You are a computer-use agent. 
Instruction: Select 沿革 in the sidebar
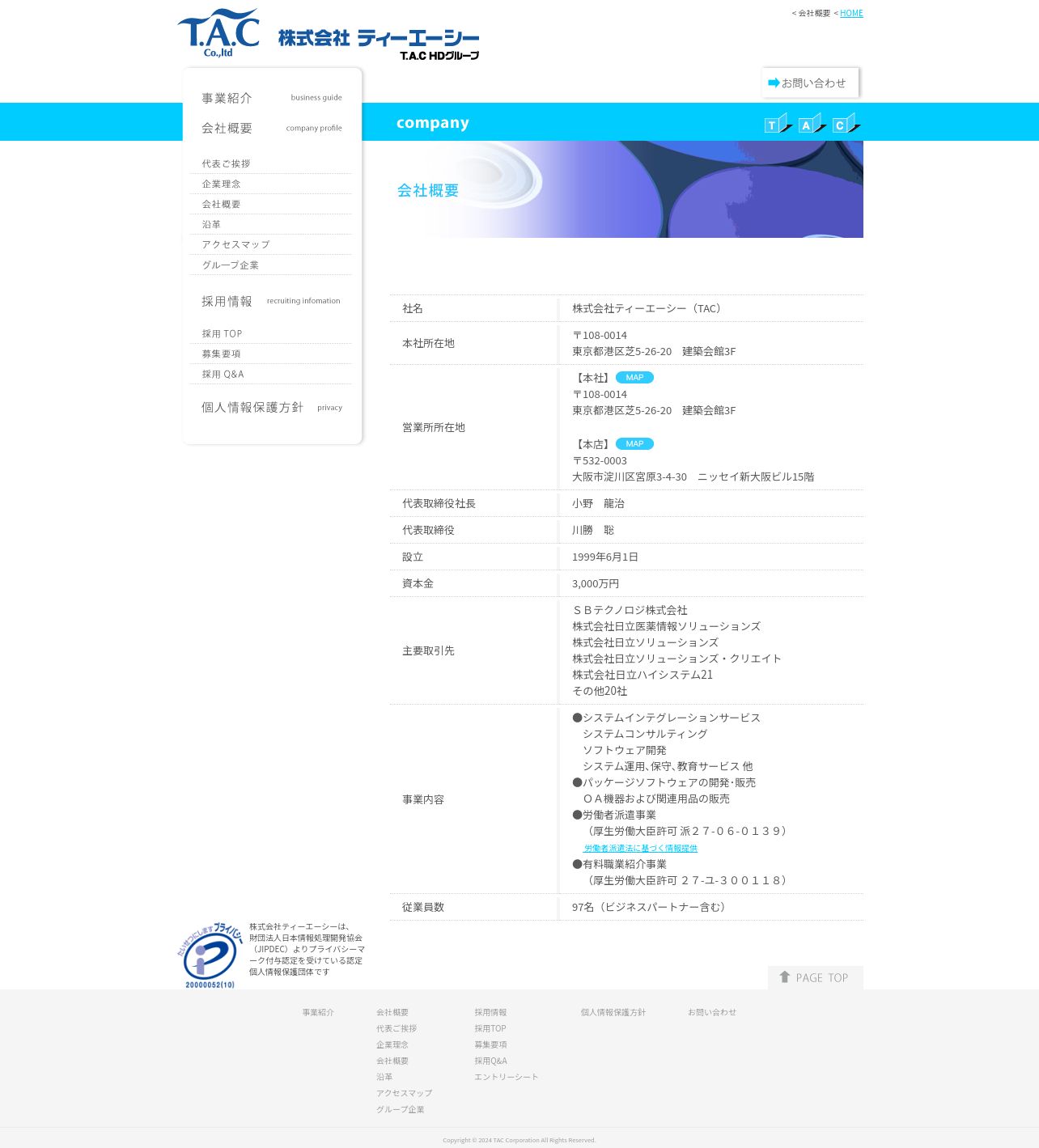tap(271, 224)
